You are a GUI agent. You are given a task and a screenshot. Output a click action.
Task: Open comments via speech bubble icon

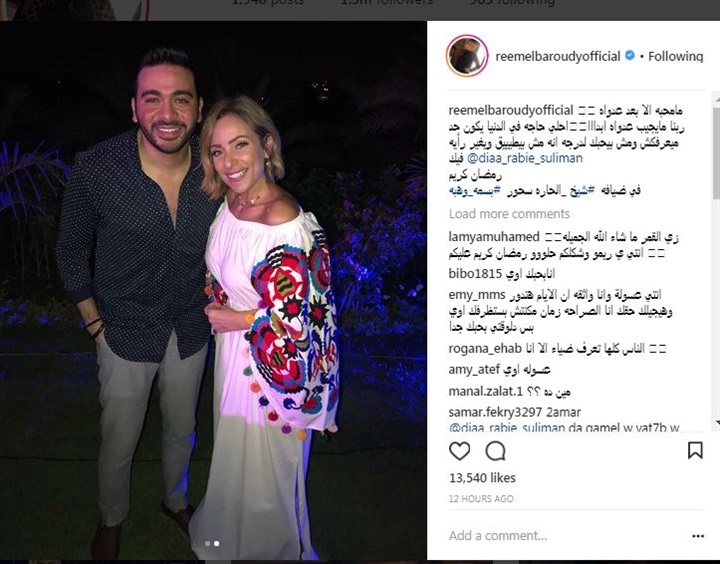[x=495, y=451]
